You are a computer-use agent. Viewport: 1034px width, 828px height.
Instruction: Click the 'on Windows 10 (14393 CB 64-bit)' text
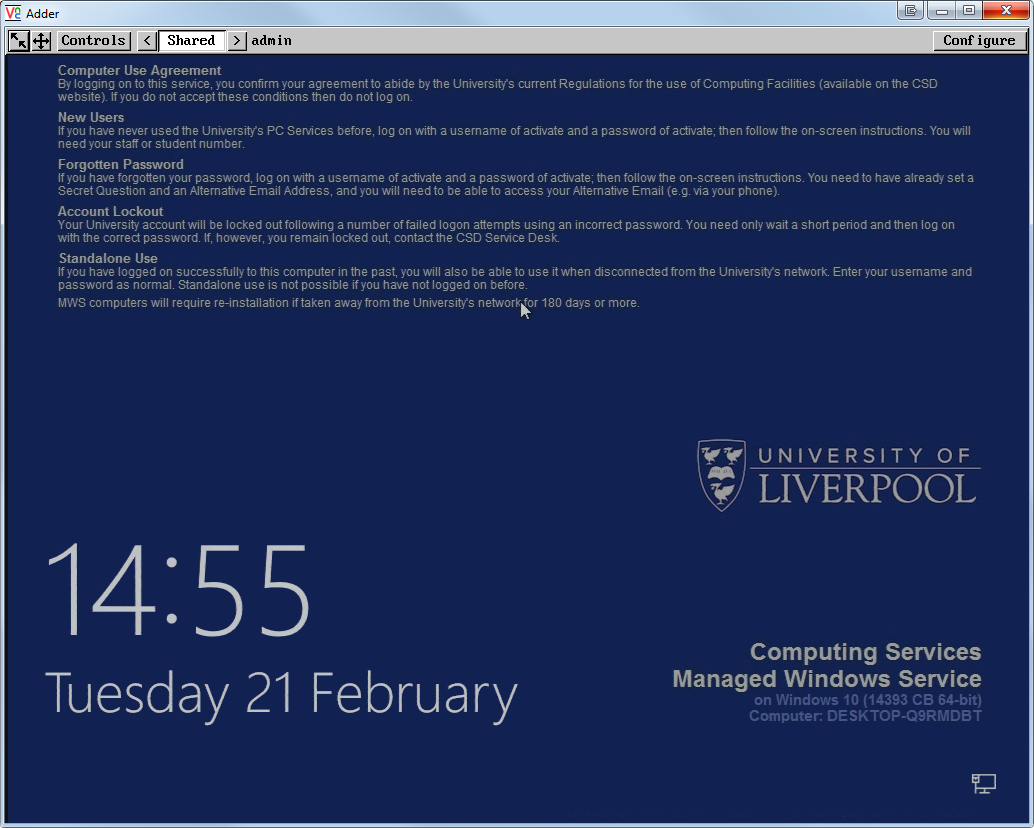868,700
